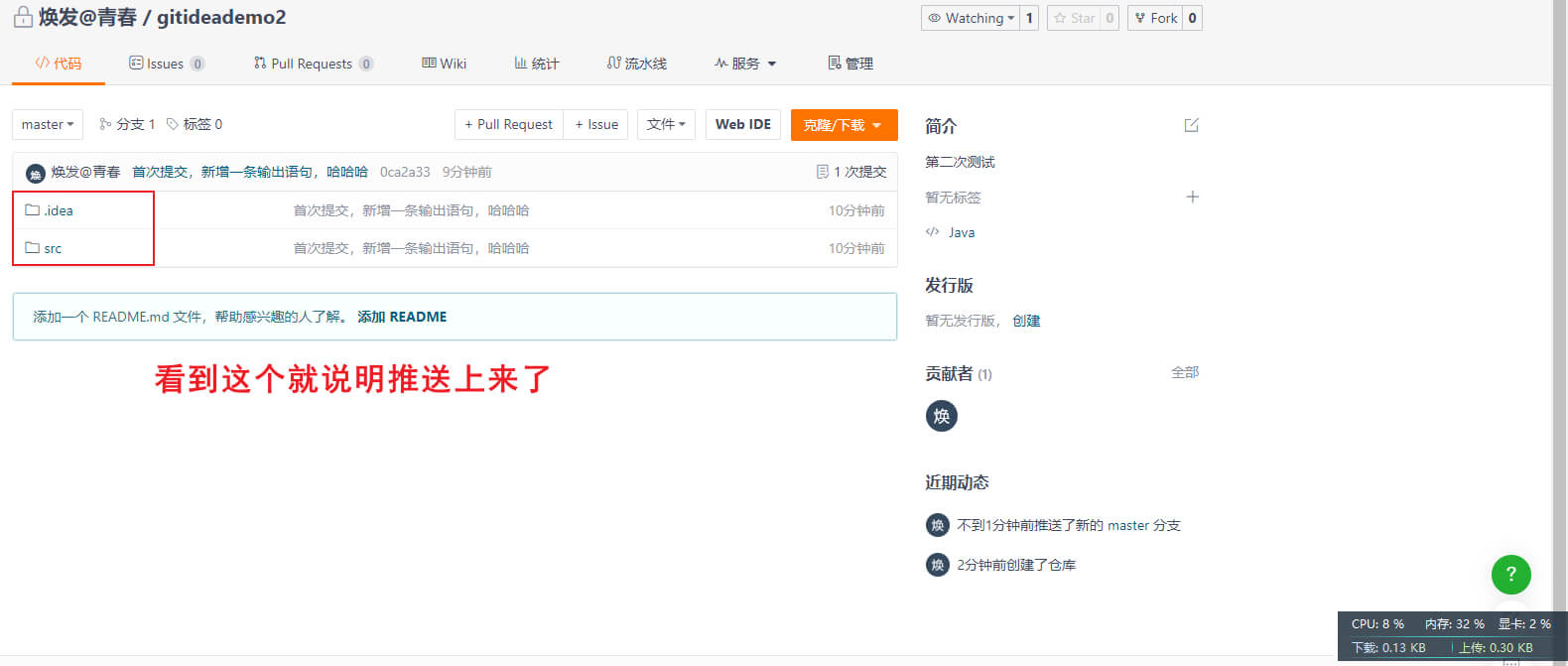Click the 暂无标签 text
This screenshot has height=666, width=1568.
[x=953, y=198]
